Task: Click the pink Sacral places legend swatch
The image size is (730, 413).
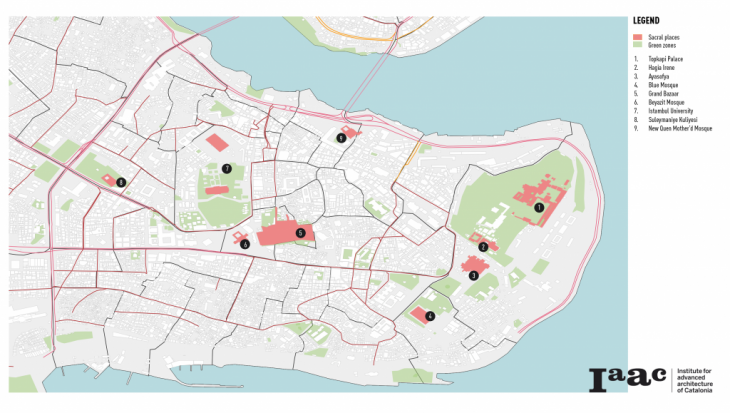Action: [638, 37]
